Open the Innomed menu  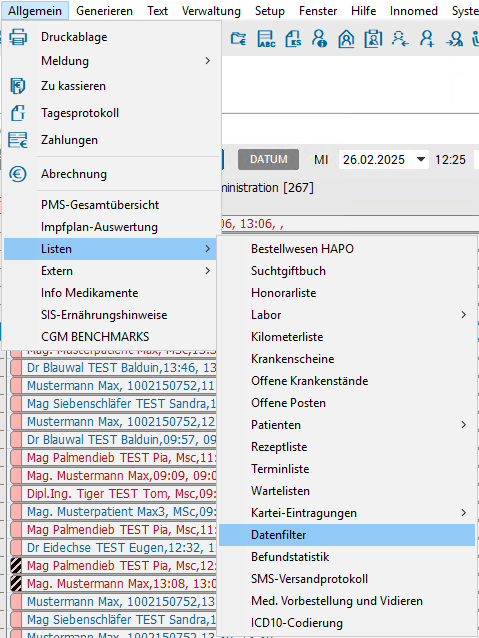(414, 11)
